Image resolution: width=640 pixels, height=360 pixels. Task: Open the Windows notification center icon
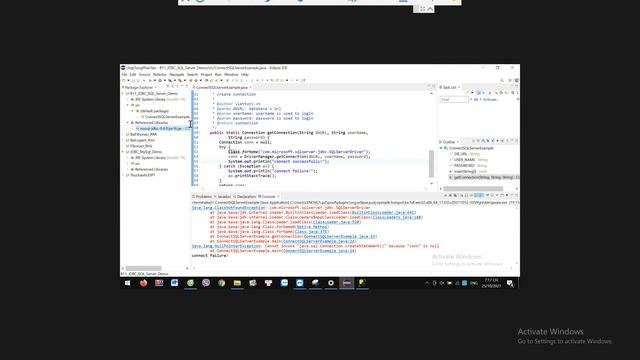click(x=510, y=283)
